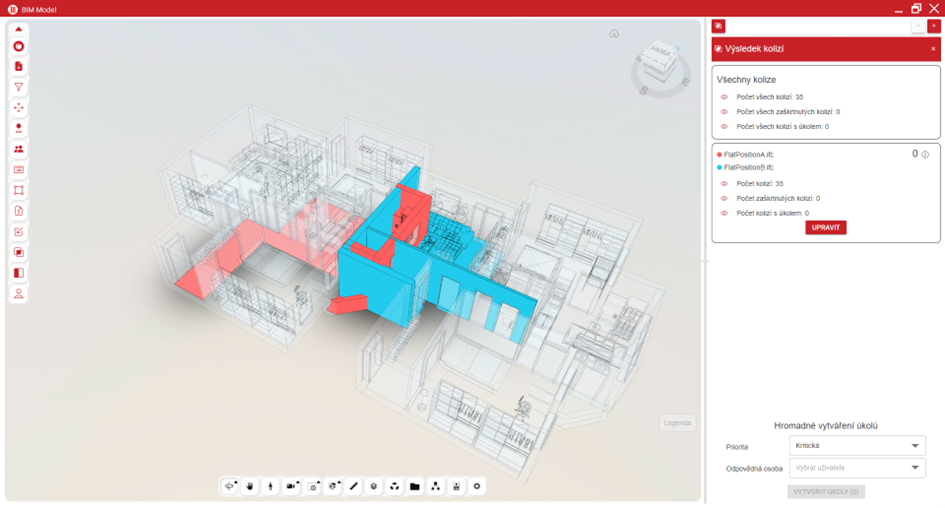The width and height of the screenshot is (945, 508).
Task: Open the Priorita dropdown showing Kritická
Action: [857, 446]
